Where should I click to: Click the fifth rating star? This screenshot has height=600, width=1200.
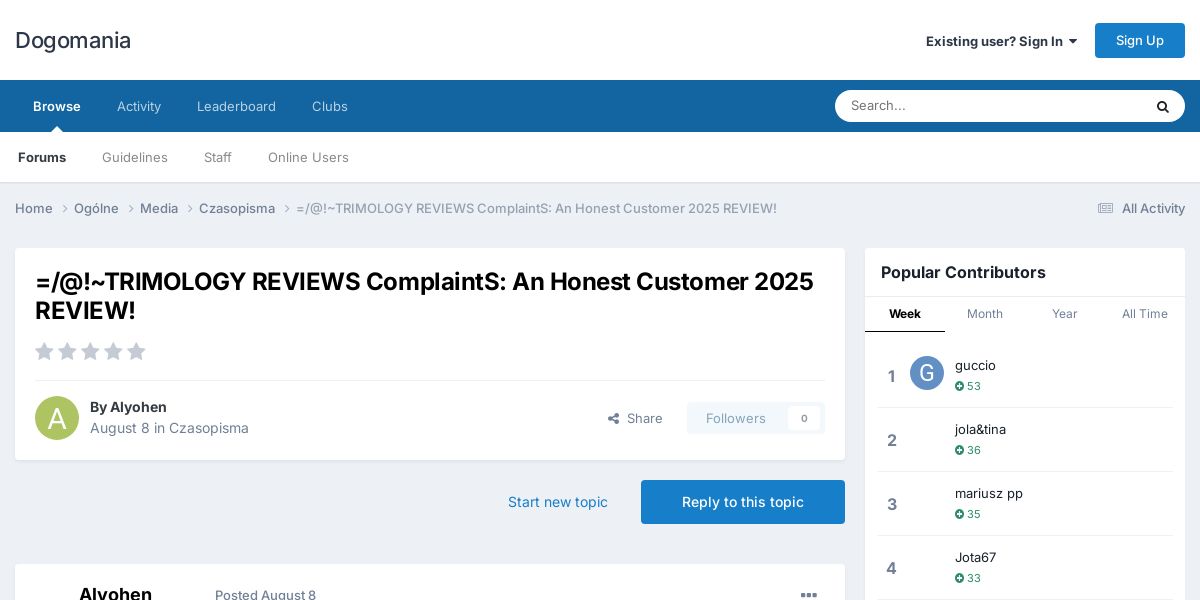tap(136, 351)
